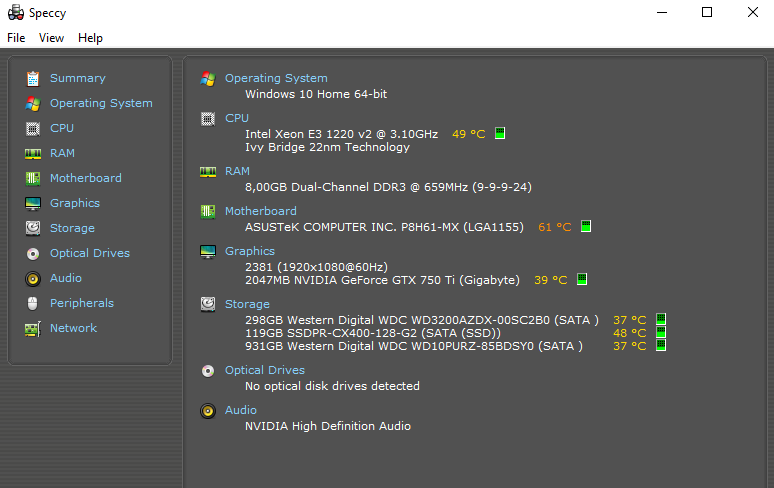The height and width of the screenshot is (488, 774).
Task: Click the Motherboard heading in the summary panel
Action: [x=260, y=211]
